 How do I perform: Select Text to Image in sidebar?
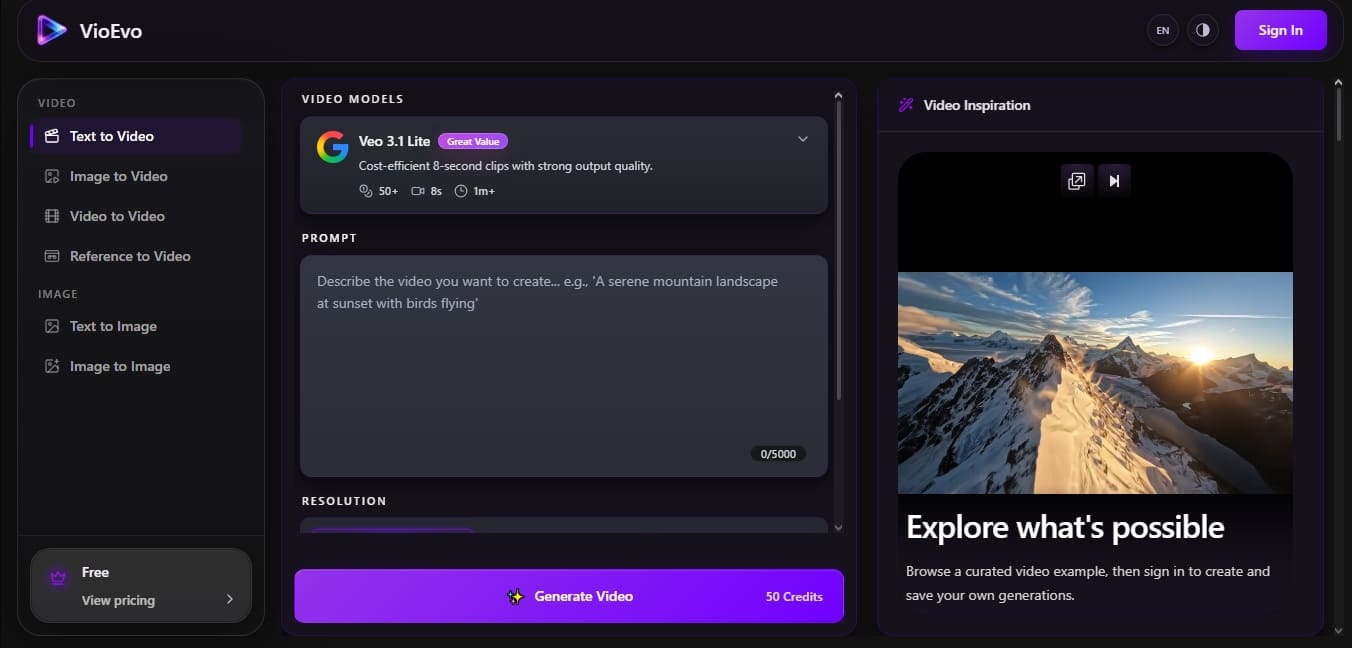coord(136,326)
